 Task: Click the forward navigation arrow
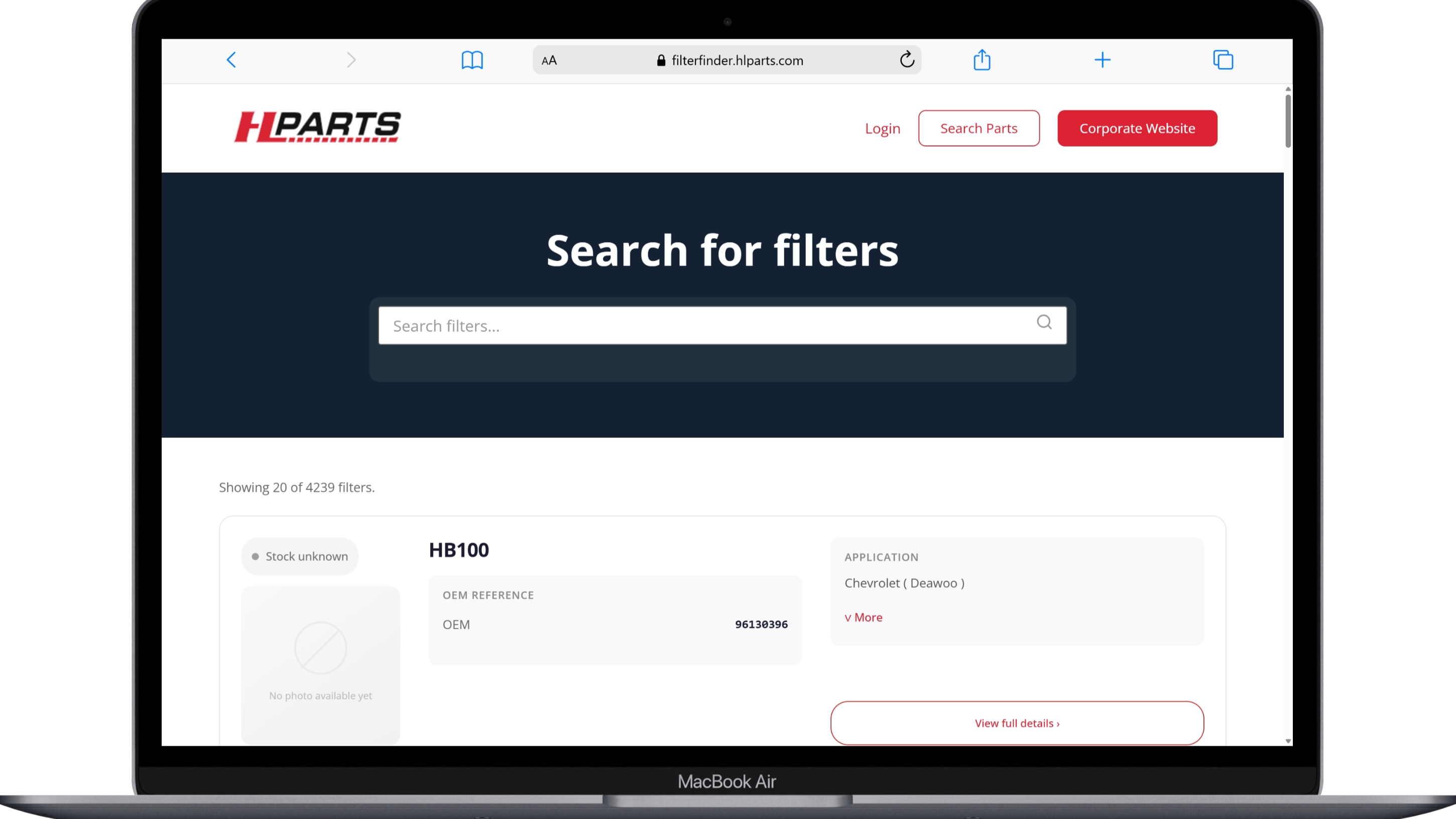[x=351, y=59]
